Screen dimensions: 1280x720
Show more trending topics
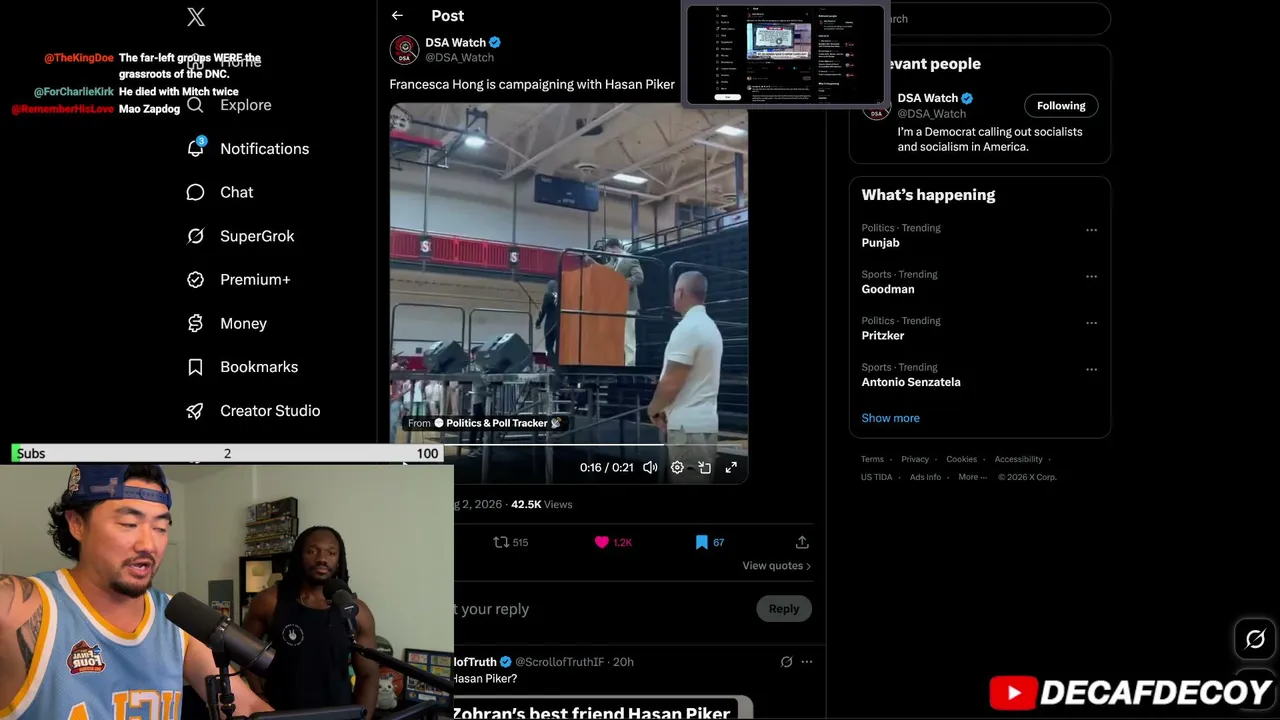890,418
